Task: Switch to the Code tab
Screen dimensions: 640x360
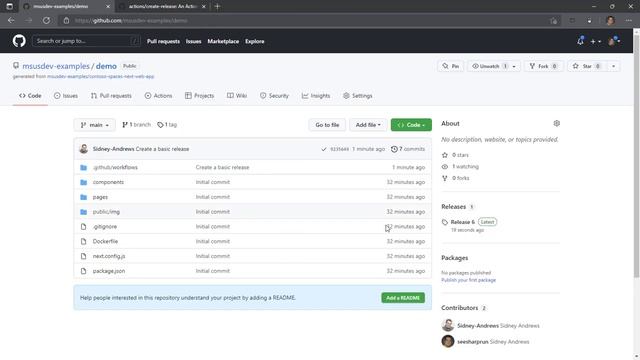Action: click(x=30, y=96)
